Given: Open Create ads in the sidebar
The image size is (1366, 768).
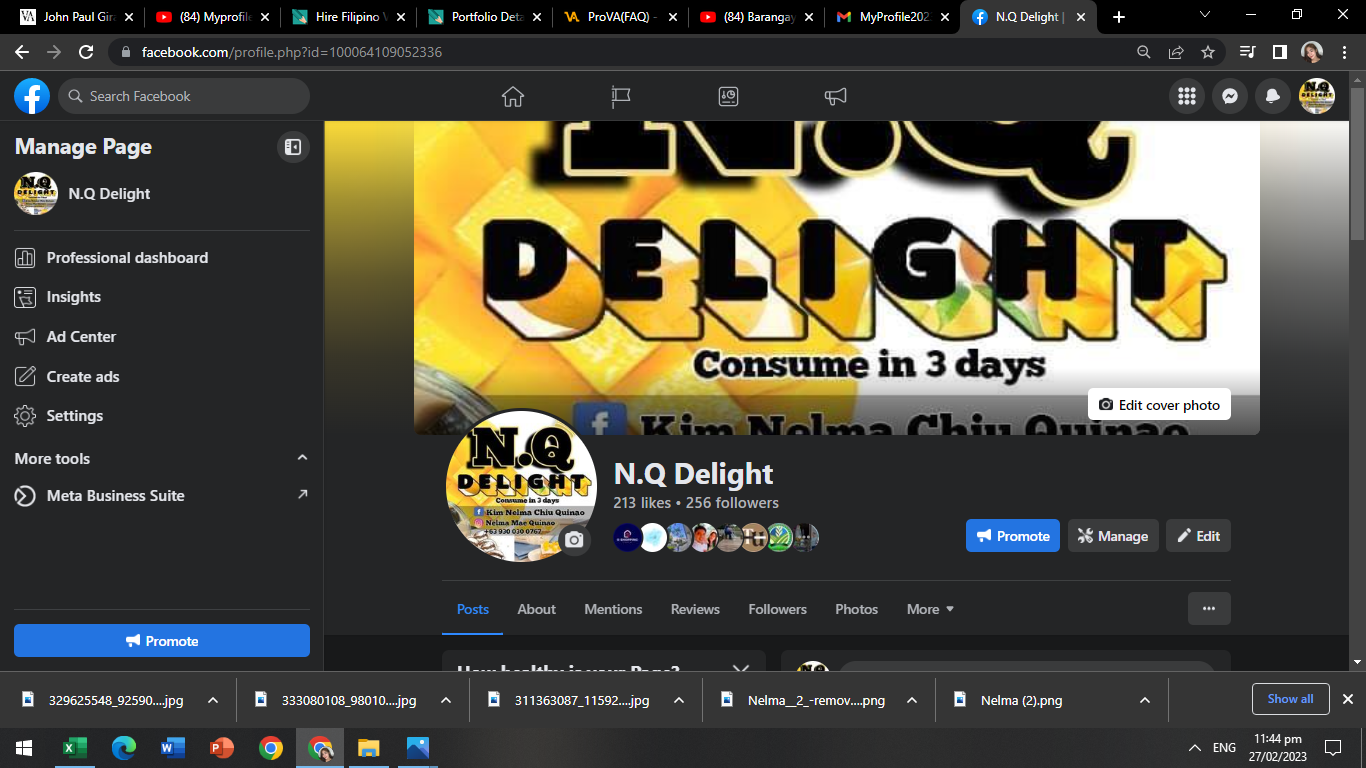Looking at the screenshot, I should (x=162, y=377).
